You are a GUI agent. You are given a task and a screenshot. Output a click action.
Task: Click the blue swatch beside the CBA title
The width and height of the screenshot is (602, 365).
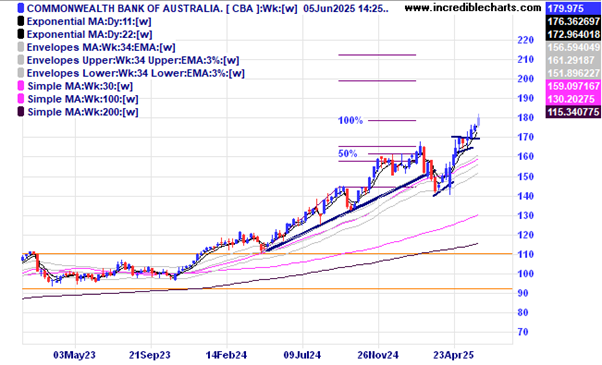[21, 8]
